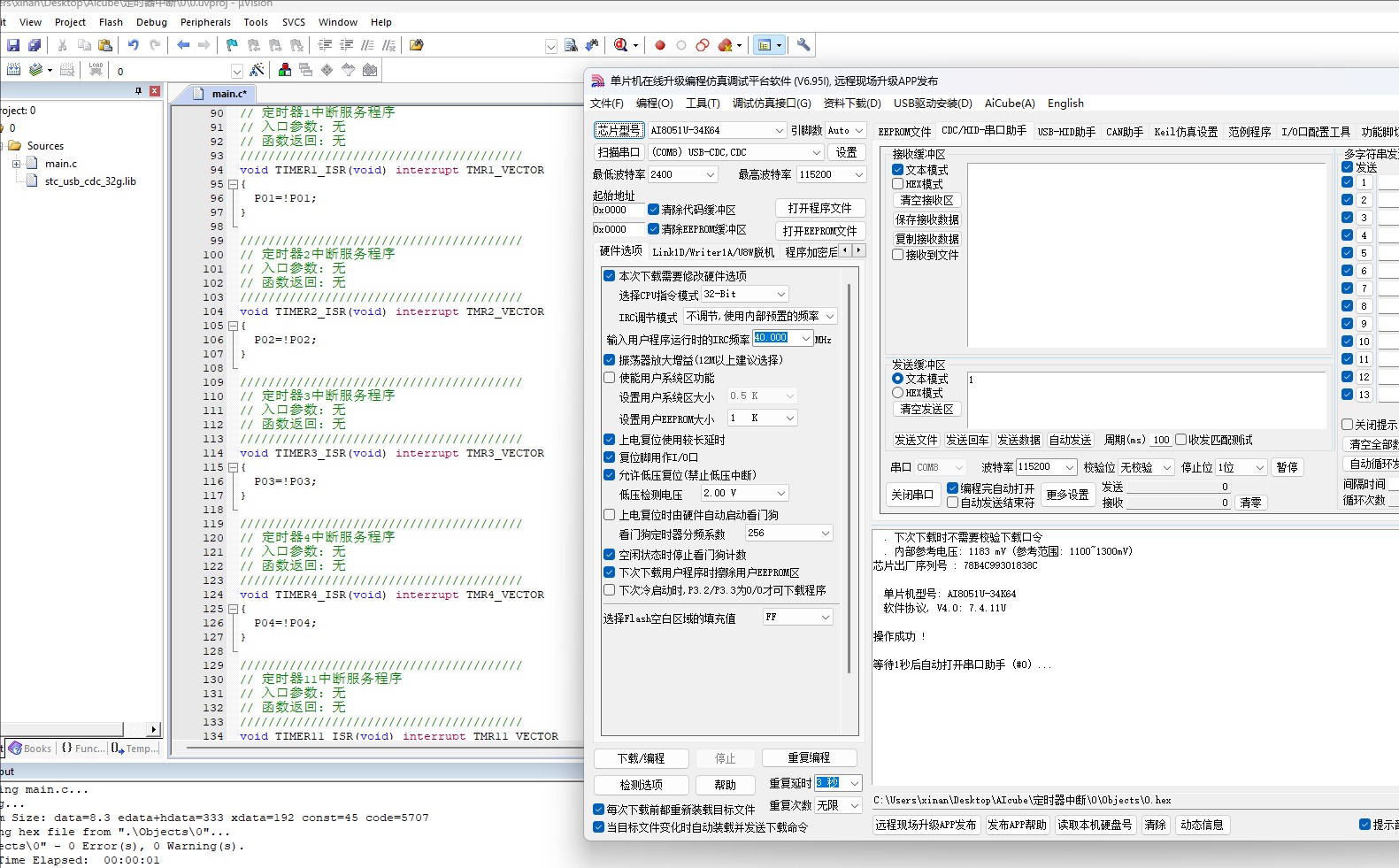
Task: Open the AiCube(A) menu
Action: pos(1010,104)
